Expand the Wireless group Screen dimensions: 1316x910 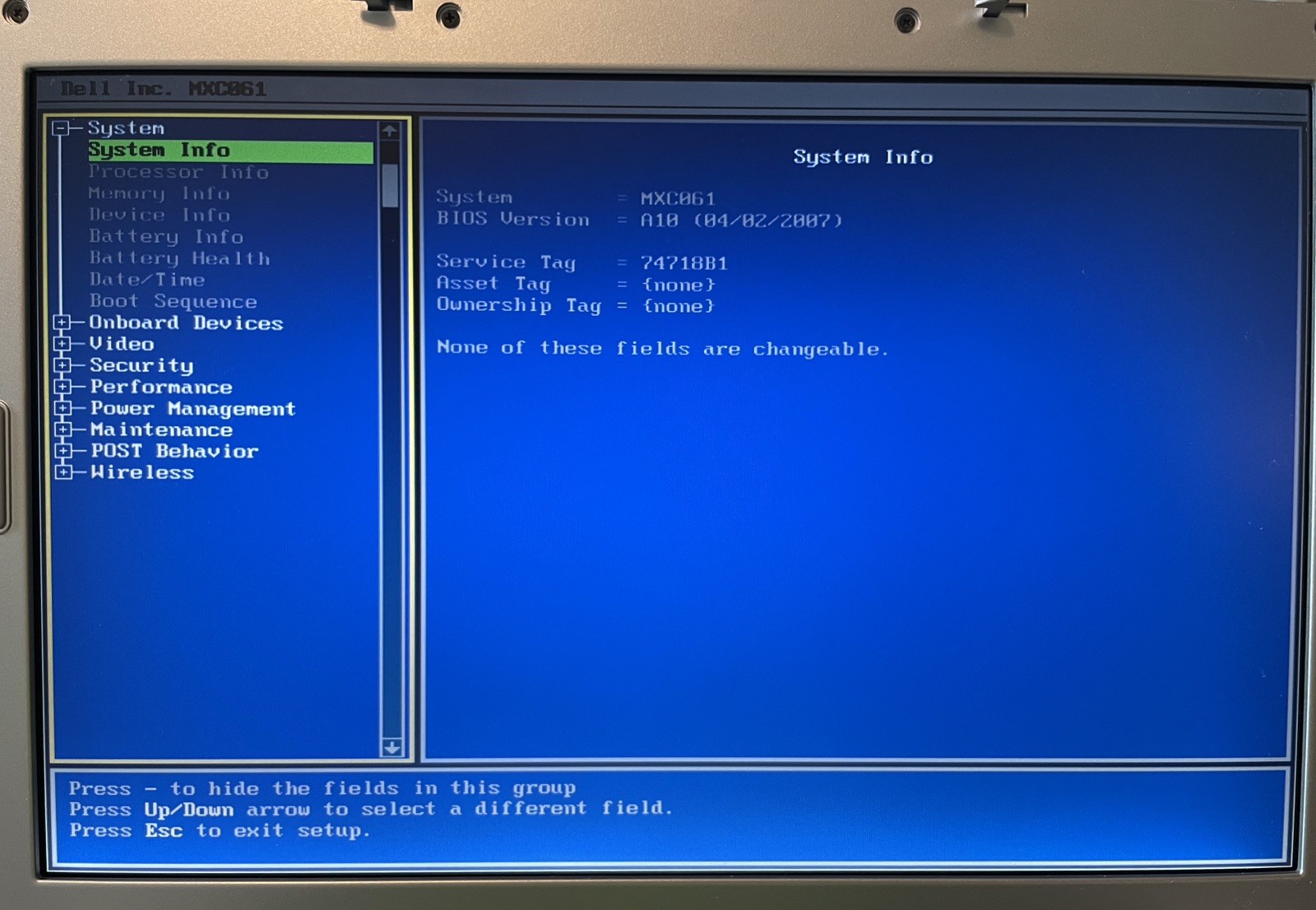coord(63,472)
